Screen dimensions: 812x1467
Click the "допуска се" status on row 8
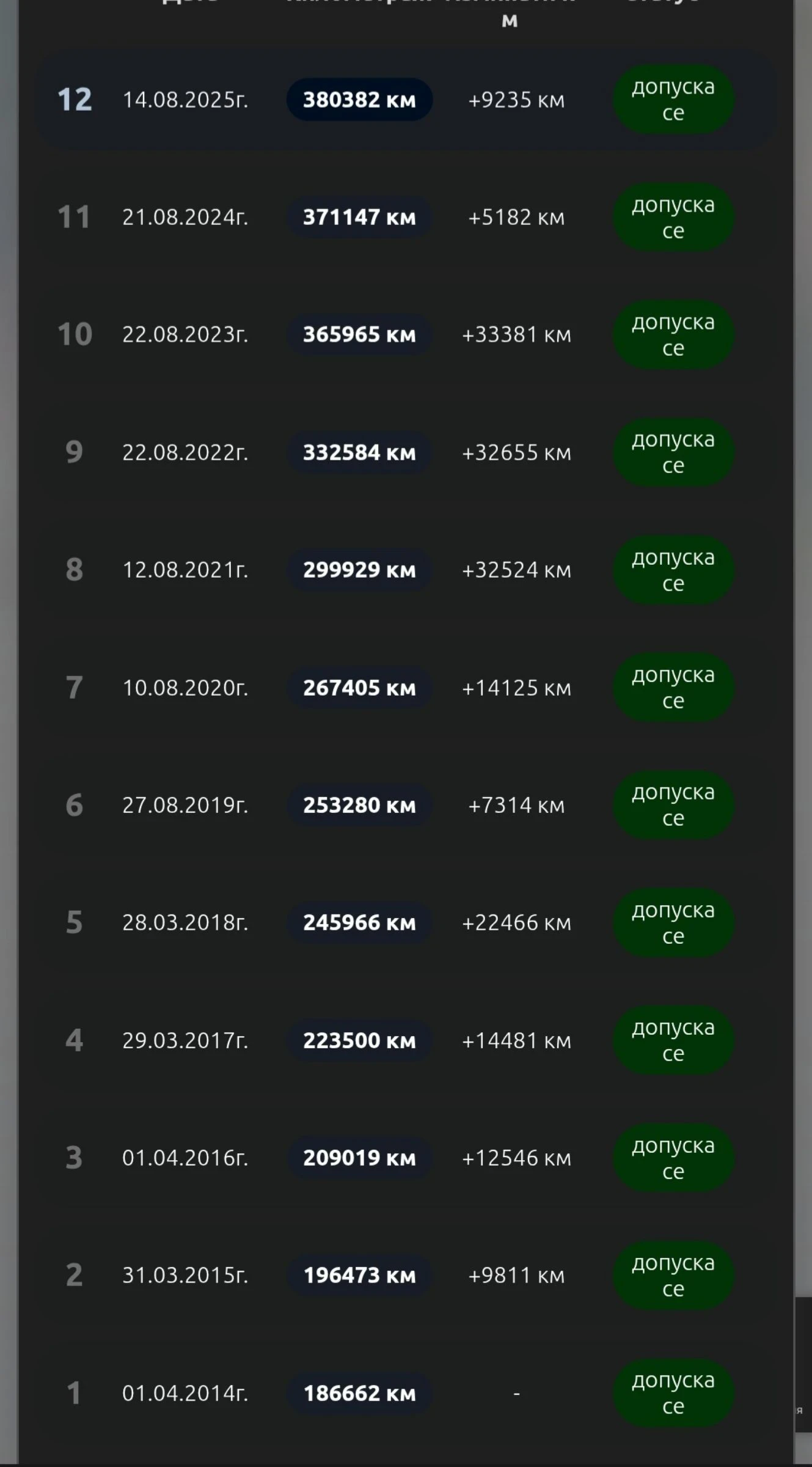(x=673, y=570)
